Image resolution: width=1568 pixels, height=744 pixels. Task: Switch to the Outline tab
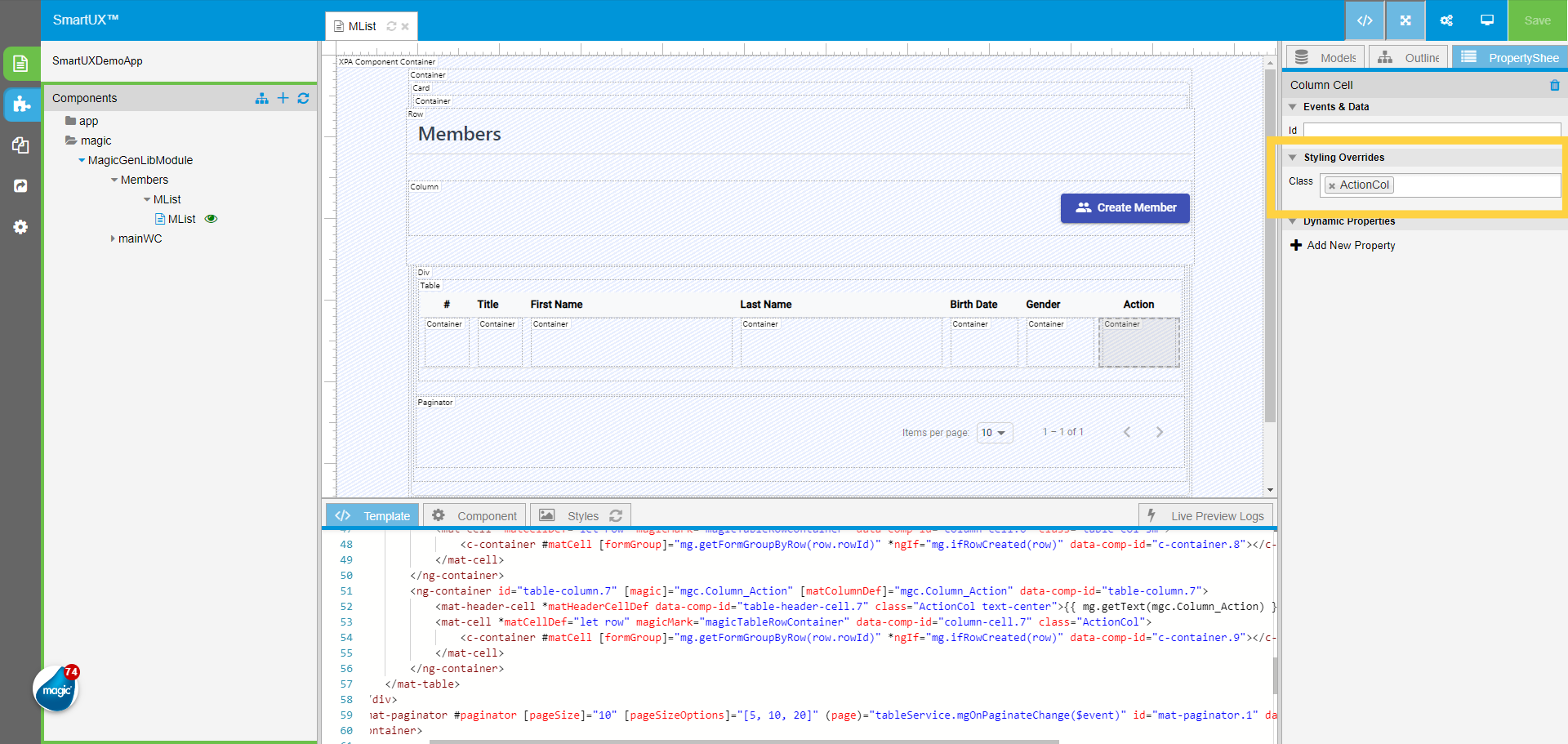[x=1409, y=58]
